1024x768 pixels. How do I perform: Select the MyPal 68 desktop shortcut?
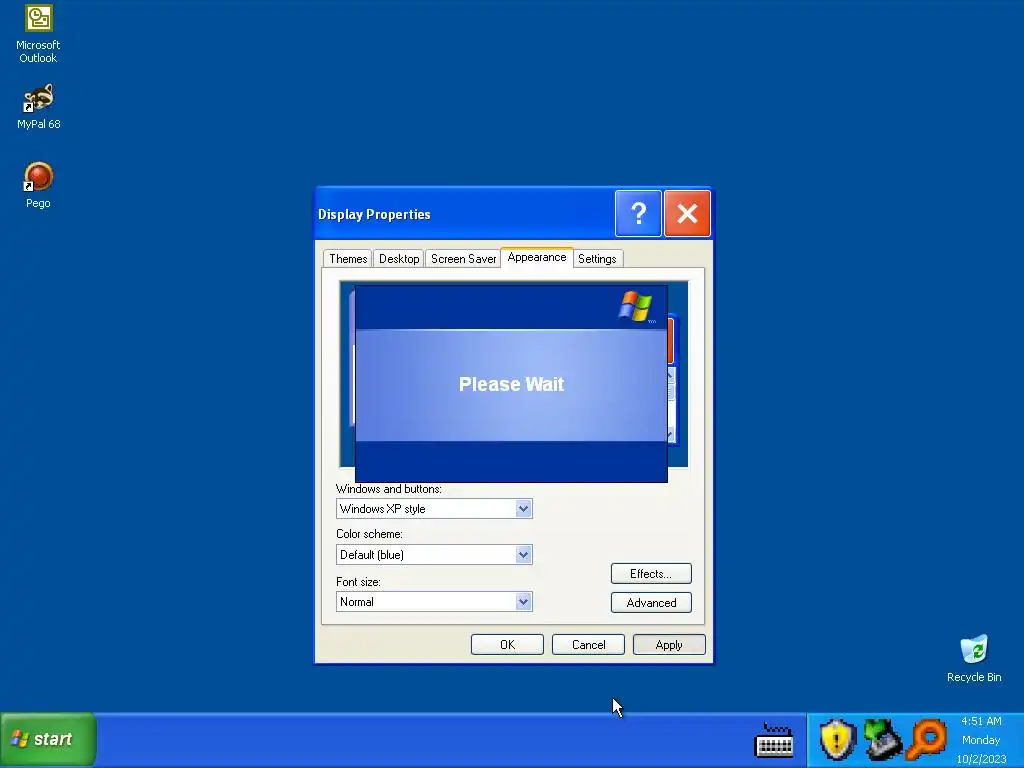click(39, 106)
